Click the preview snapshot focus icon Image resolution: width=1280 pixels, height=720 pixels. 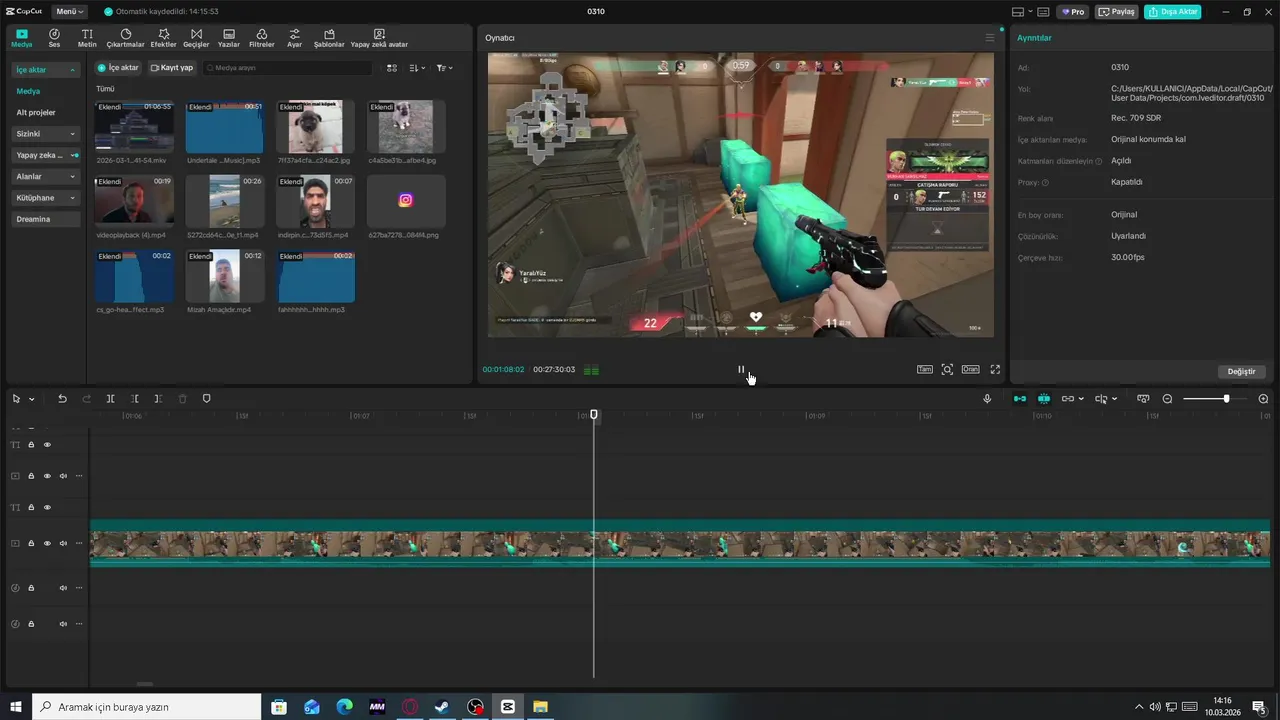point(947,369)
